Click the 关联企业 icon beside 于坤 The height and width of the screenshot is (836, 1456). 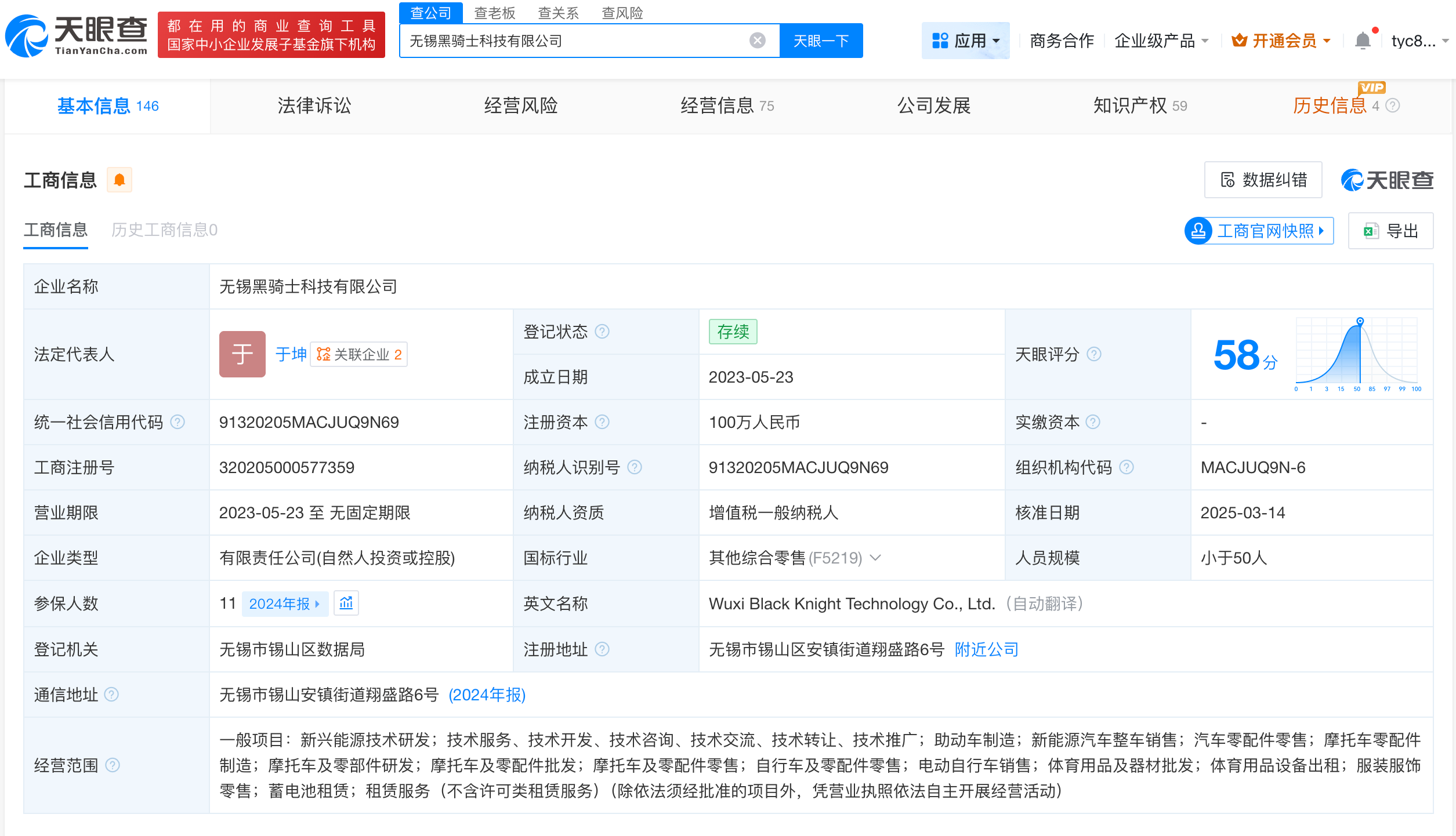[324, 354]
